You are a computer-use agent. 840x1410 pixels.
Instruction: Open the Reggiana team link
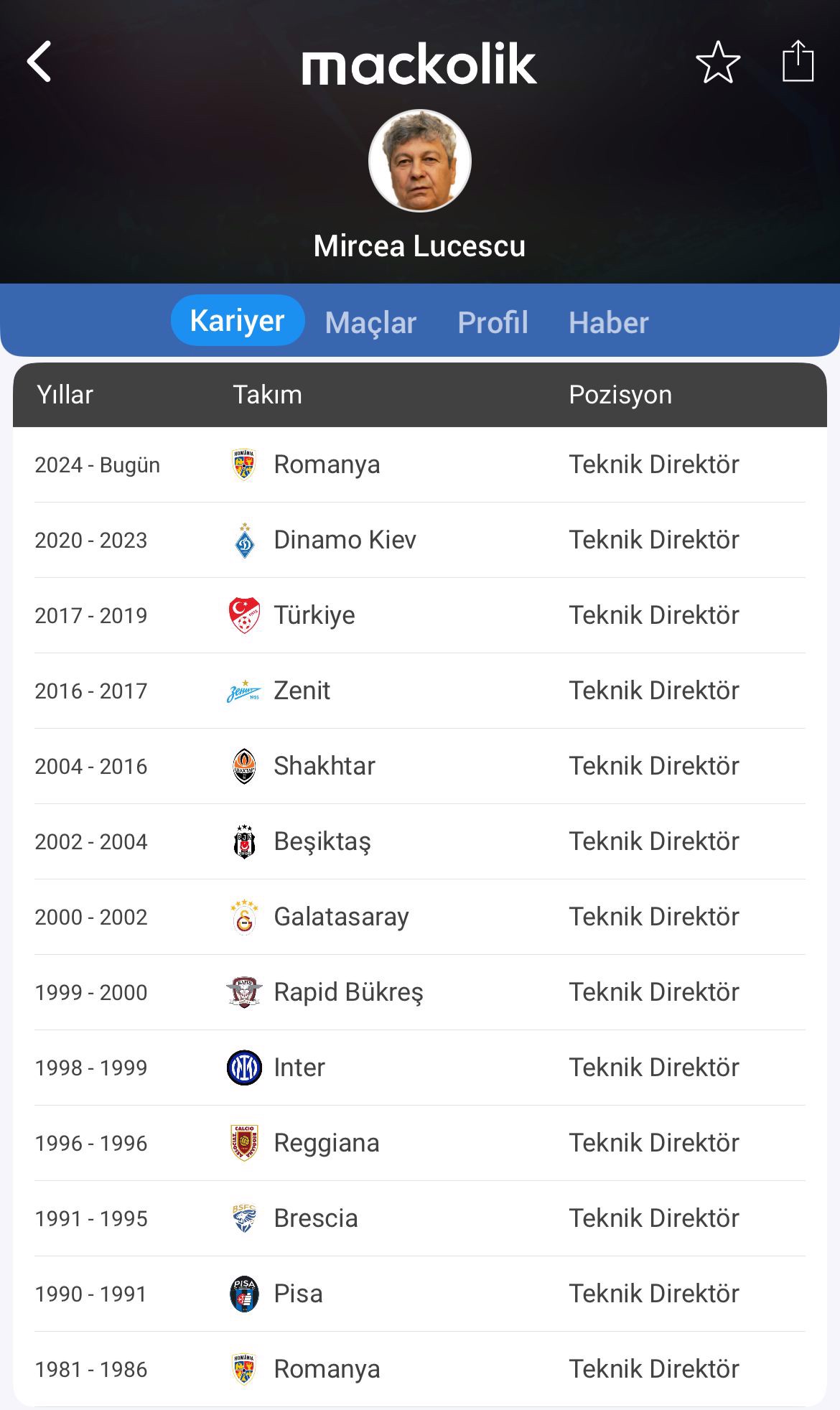point(327,1143)
